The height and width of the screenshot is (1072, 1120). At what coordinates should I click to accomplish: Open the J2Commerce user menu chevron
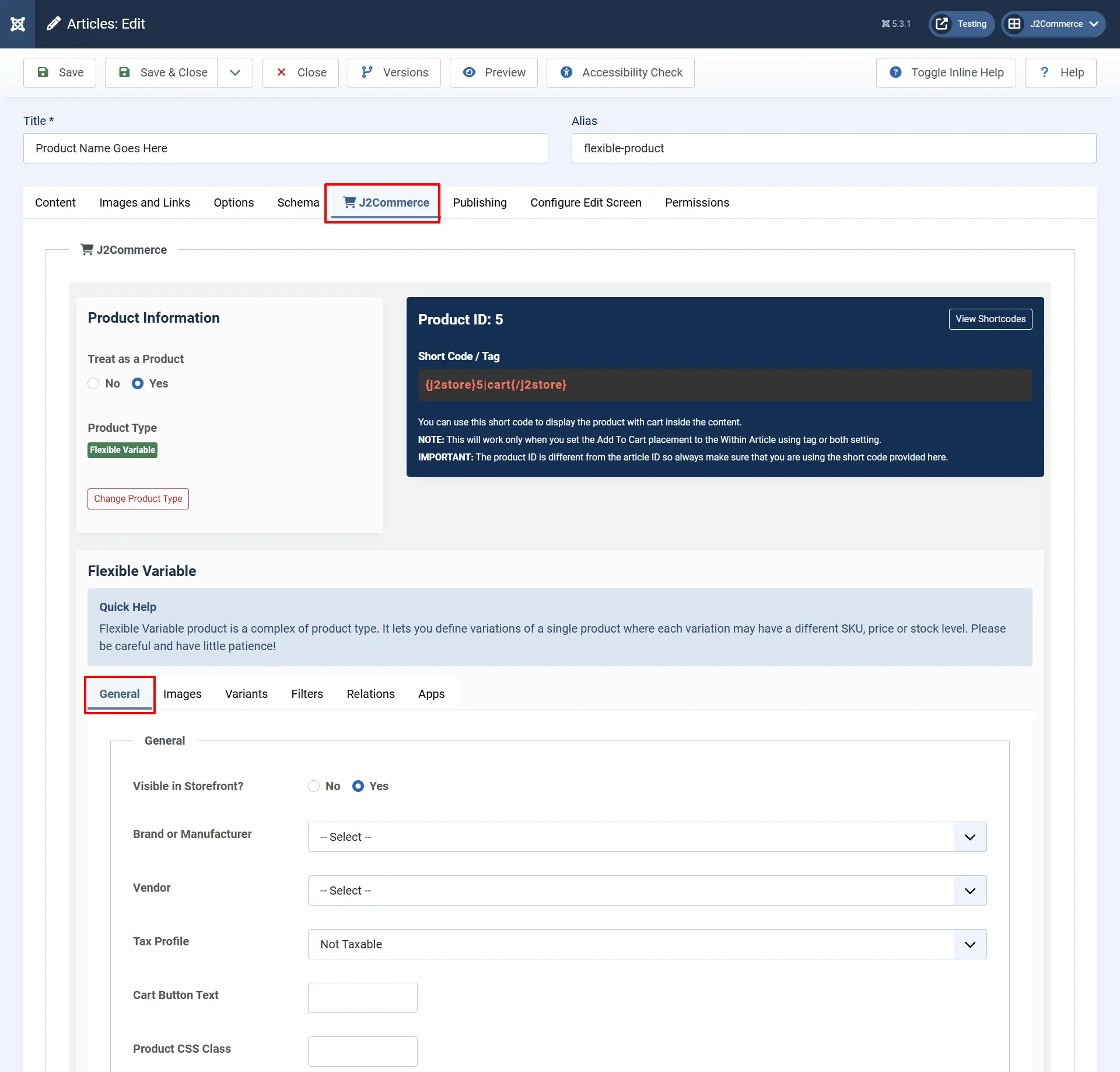click(x=1094, y=24)
